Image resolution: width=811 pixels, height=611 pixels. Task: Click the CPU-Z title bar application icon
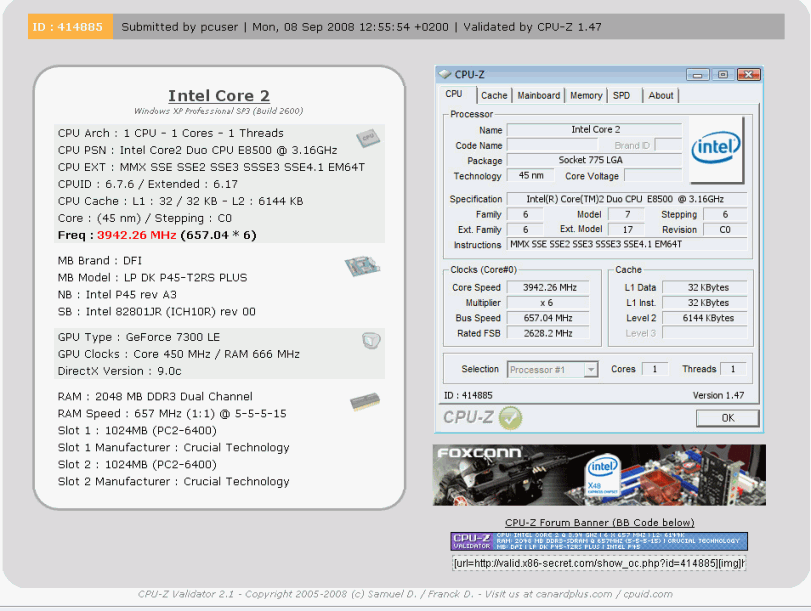445,74
